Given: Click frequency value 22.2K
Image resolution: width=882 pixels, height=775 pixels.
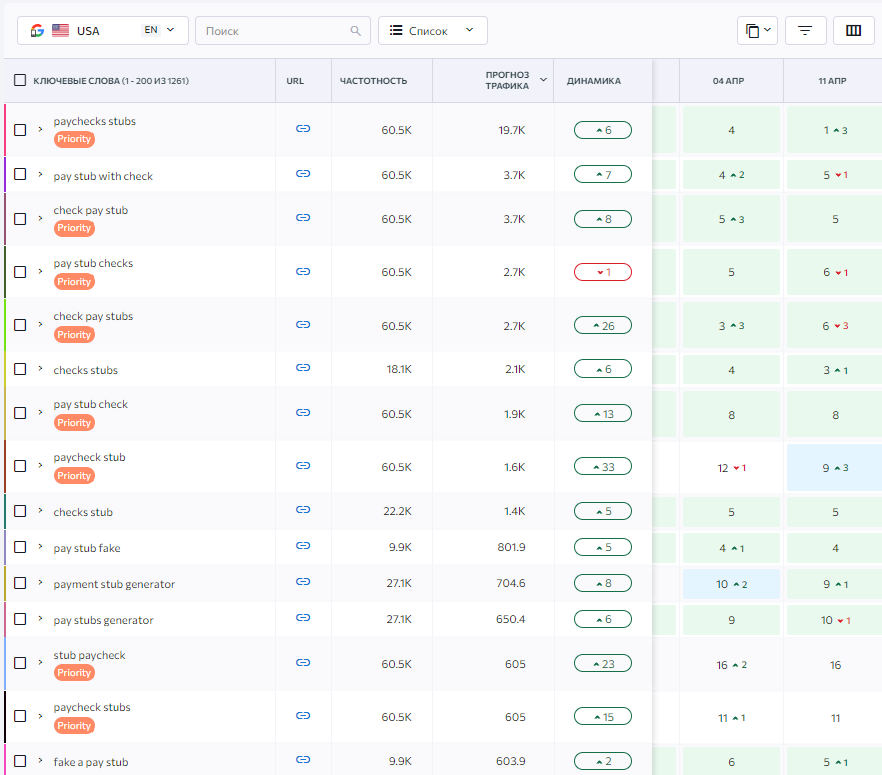Looking at the screenshot, I should coord(397,511).
